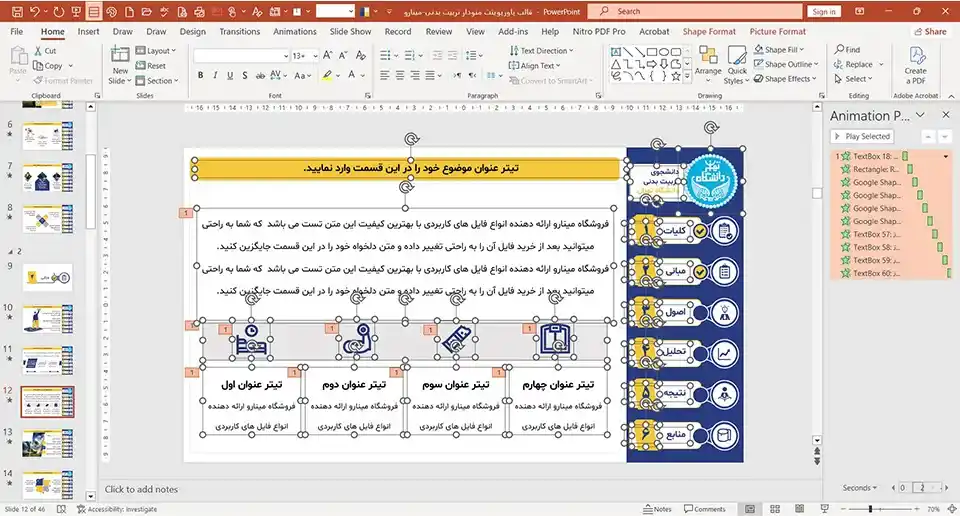Click the Save icon in title bar
Screen dimensions: 960x516
(x=17, y=12)
